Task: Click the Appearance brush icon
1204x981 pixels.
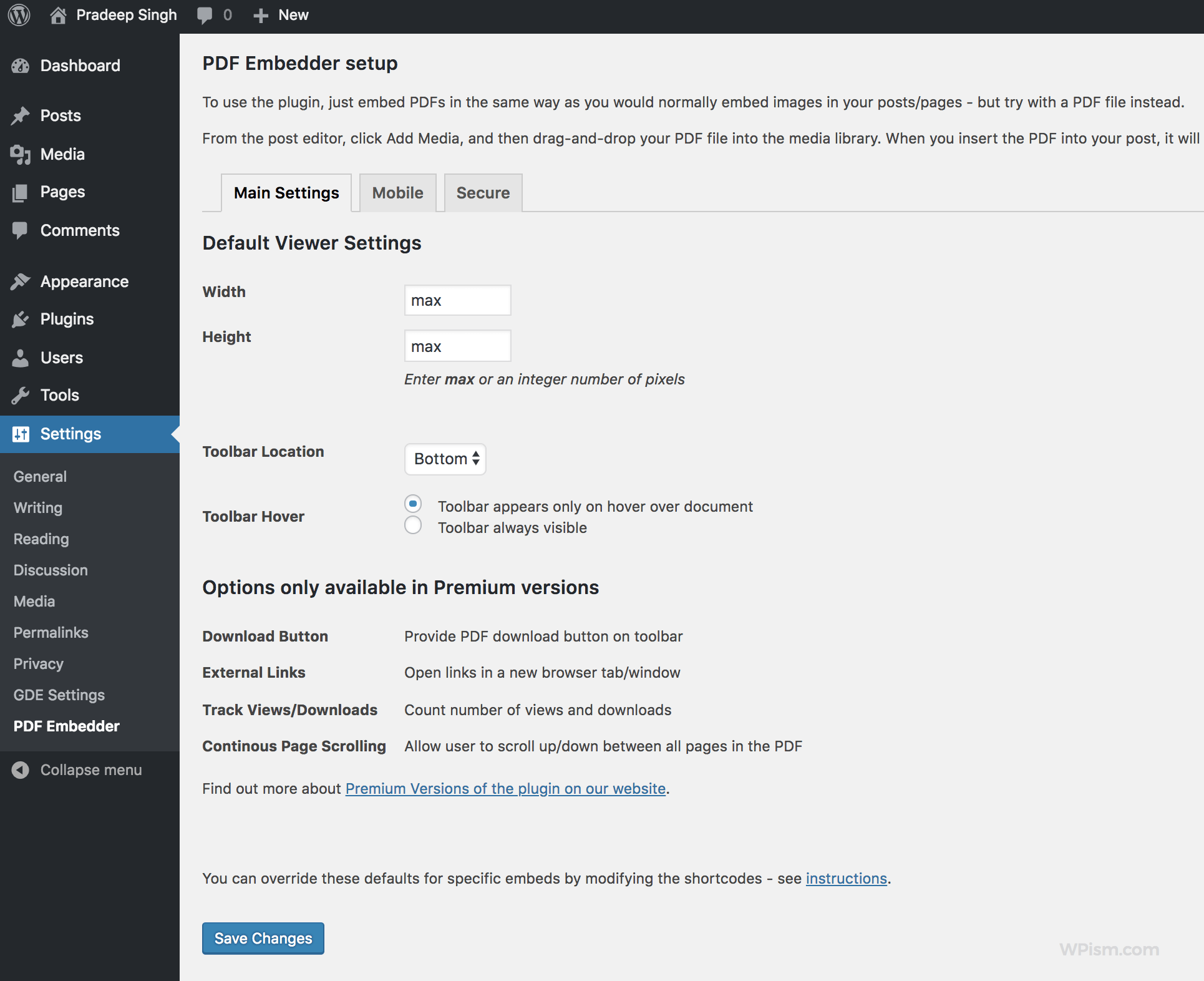Action: click(x=21, y=281)
